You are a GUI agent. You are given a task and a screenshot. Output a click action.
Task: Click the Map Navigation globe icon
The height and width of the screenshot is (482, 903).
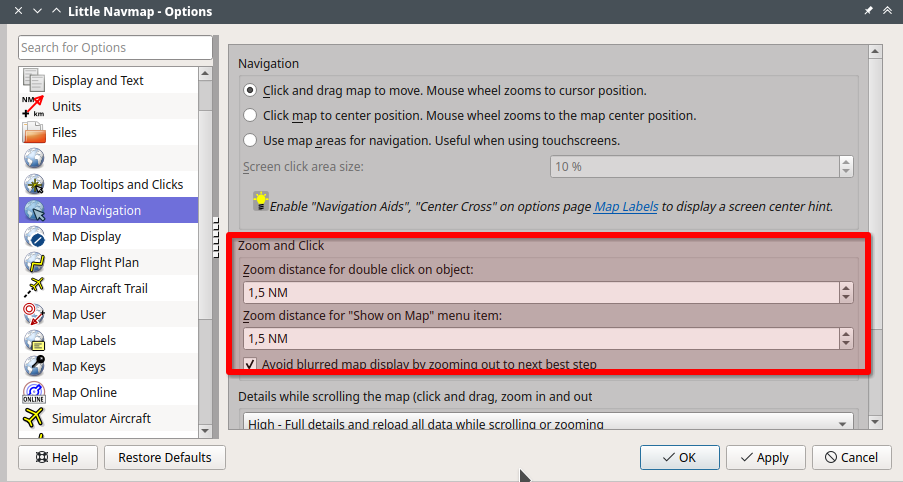[x=34, y=210]
